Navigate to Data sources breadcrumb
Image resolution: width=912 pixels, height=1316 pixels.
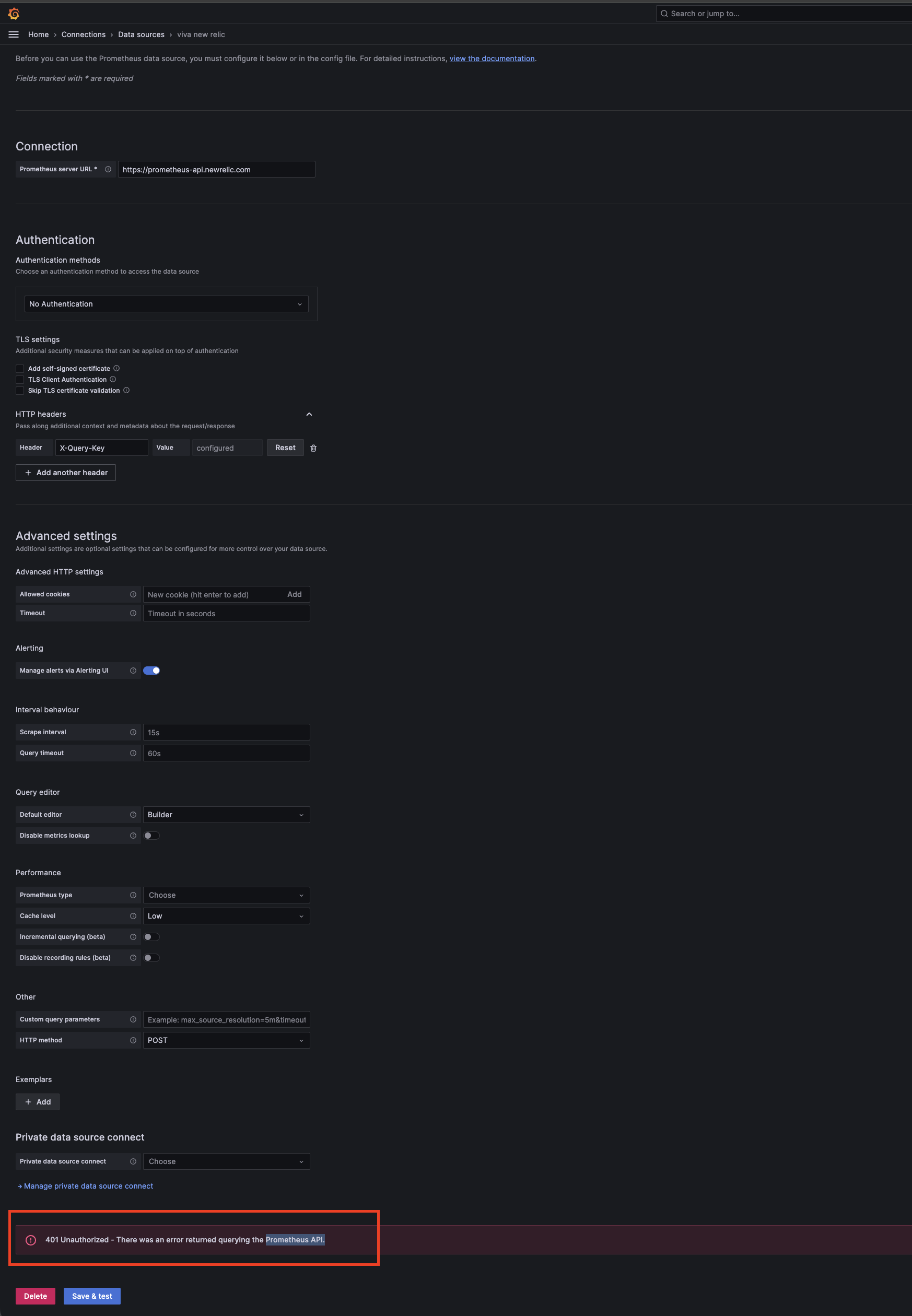click(x=141, y=35)
